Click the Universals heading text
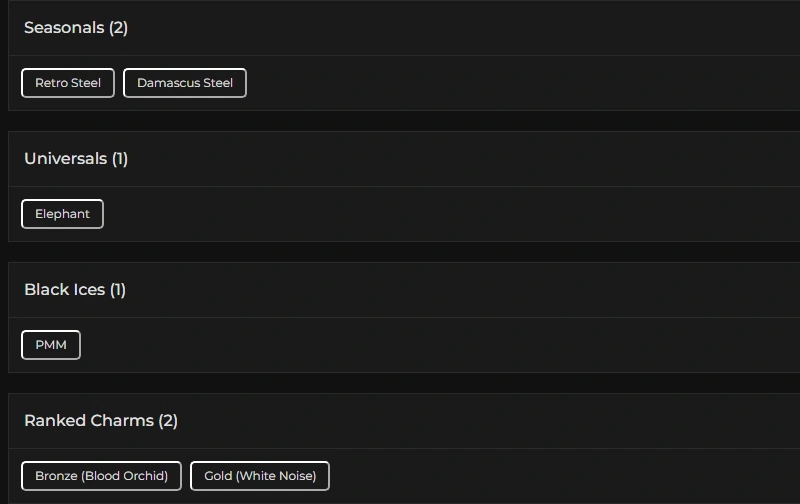This screenshot has width=800, height=504. (x=76, y=159)
